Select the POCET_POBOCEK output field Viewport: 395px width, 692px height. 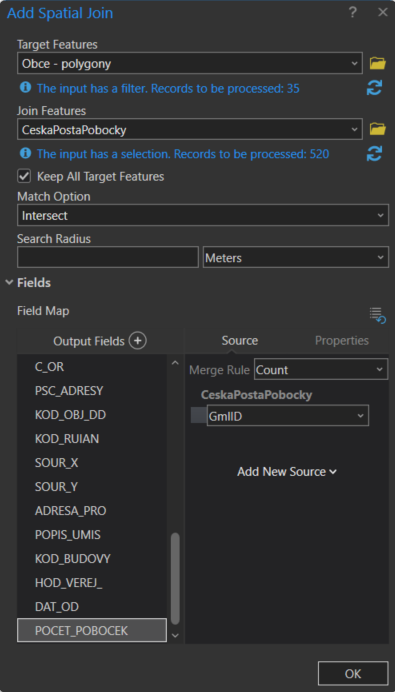pyautogui.click(x=92, y=631)
